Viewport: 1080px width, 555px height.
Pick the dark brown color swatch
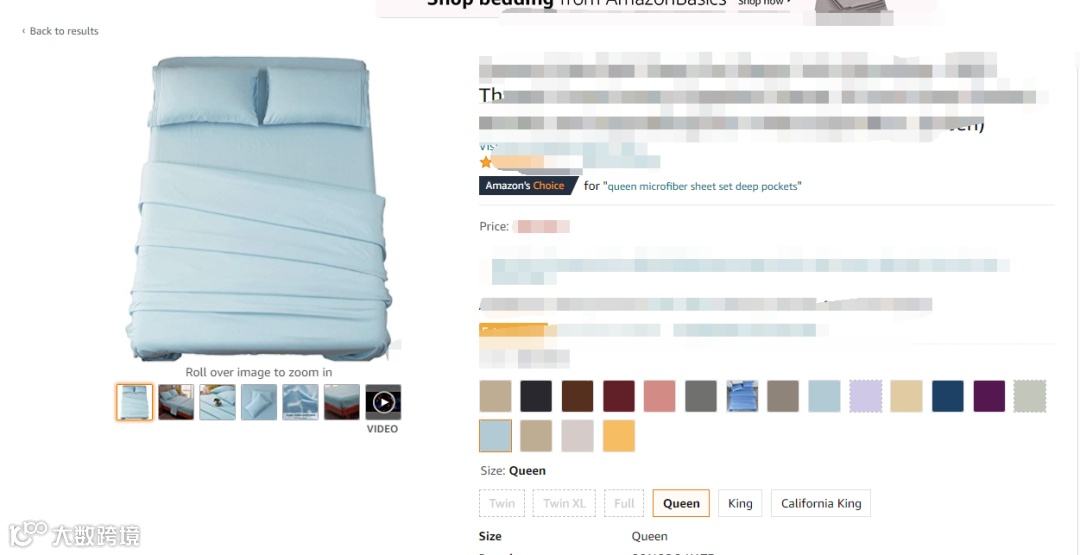coord(577,396)
